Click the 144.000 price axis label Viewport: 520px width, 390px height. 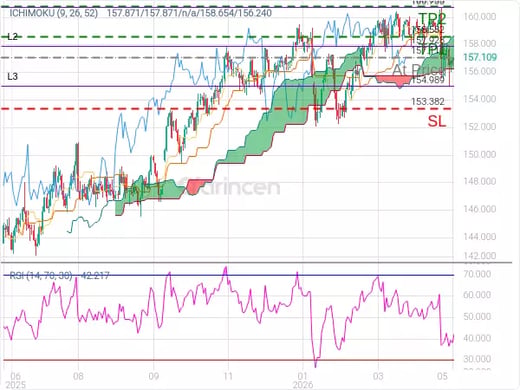tap(480, 237)
